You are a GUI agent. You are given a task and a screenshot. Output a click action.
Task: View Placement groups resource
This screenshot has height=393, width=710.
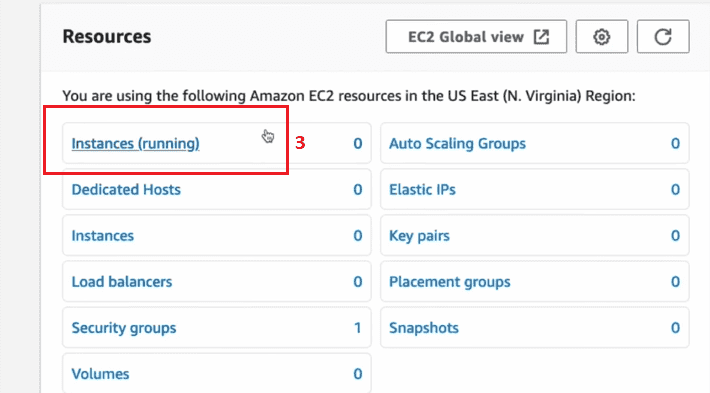[450, 282]
